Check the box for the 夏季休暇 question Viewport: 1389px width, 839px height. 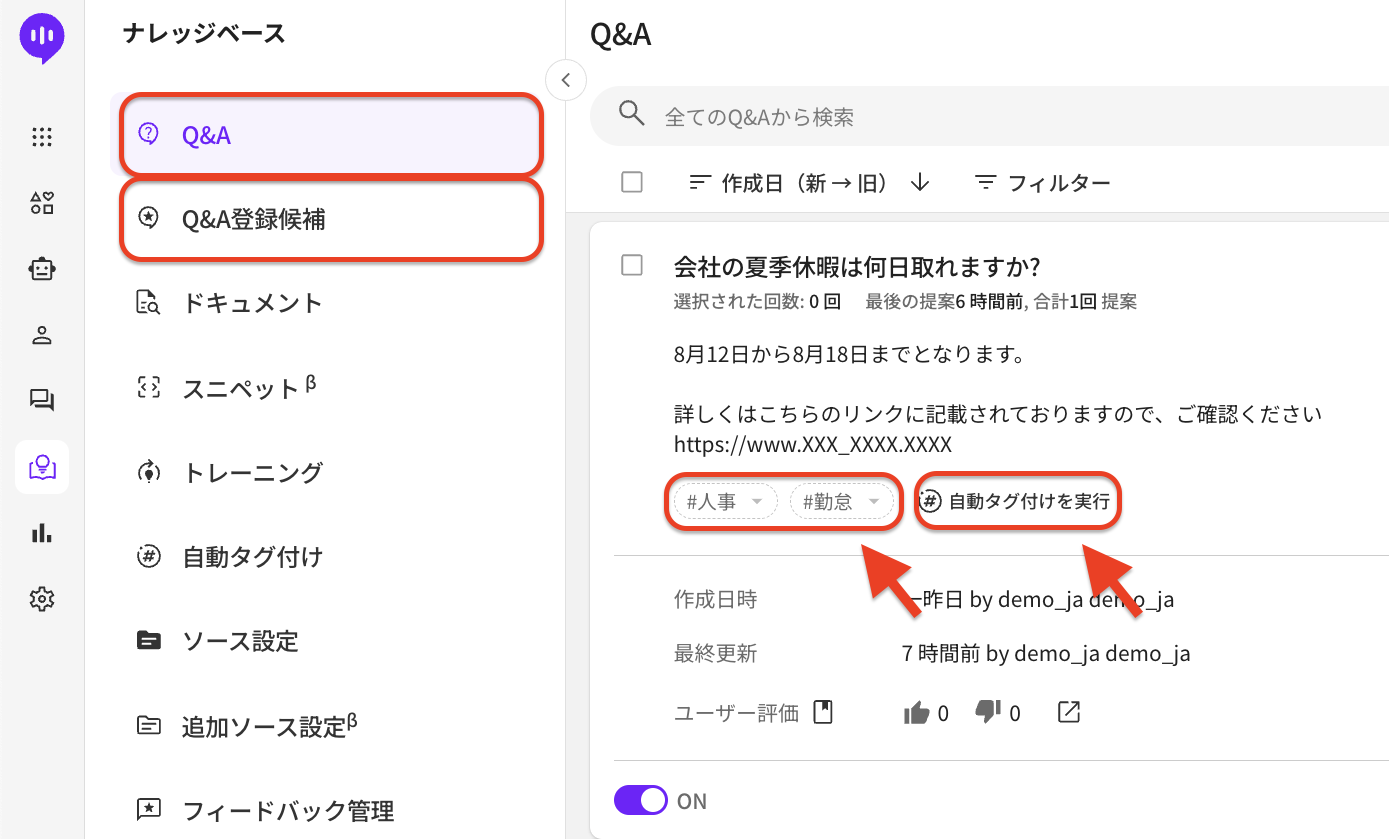[632, 265]
